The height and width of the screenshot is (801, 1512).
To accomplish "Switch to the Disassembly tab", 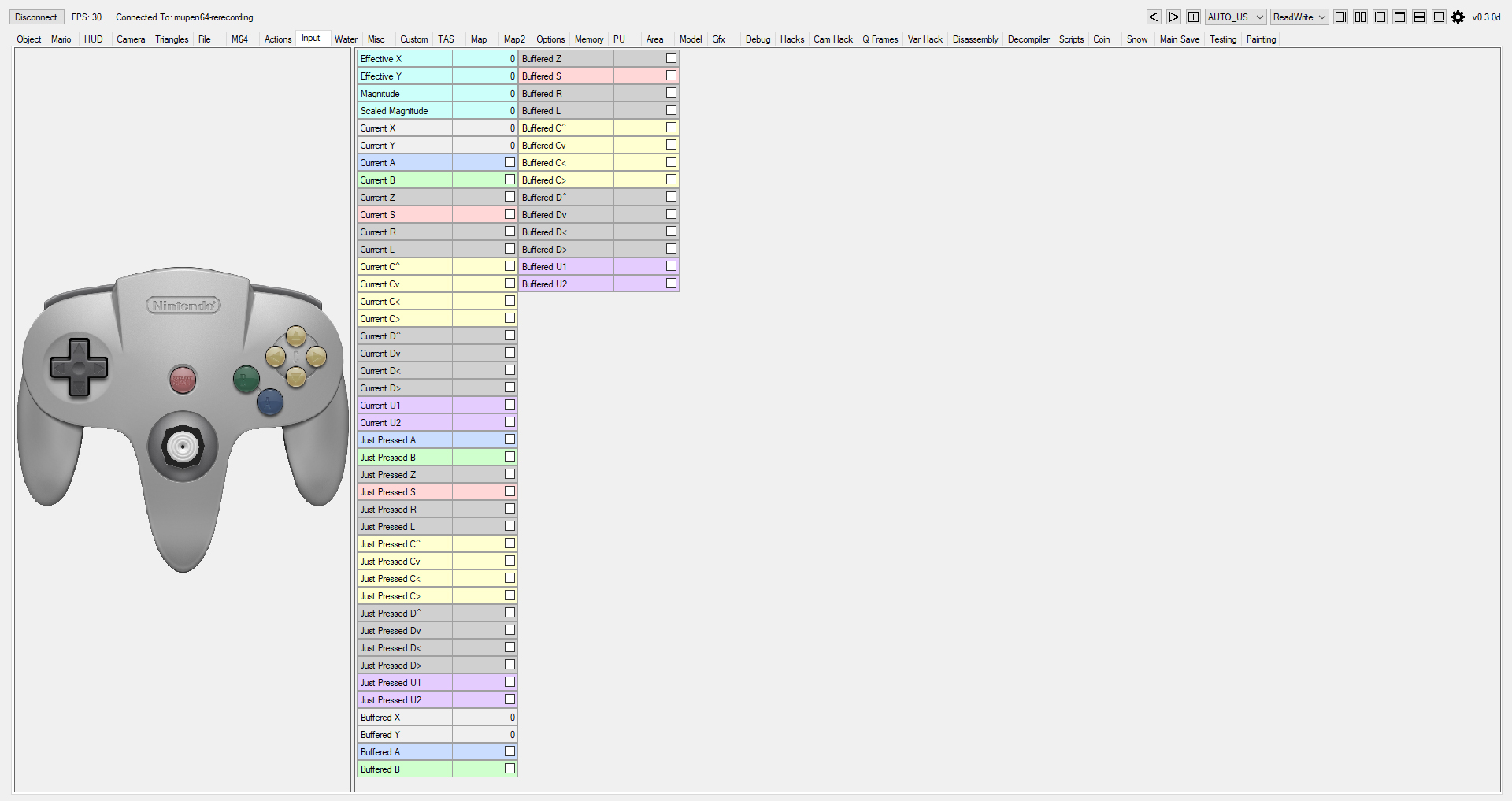I will click(x=975, y=39).
